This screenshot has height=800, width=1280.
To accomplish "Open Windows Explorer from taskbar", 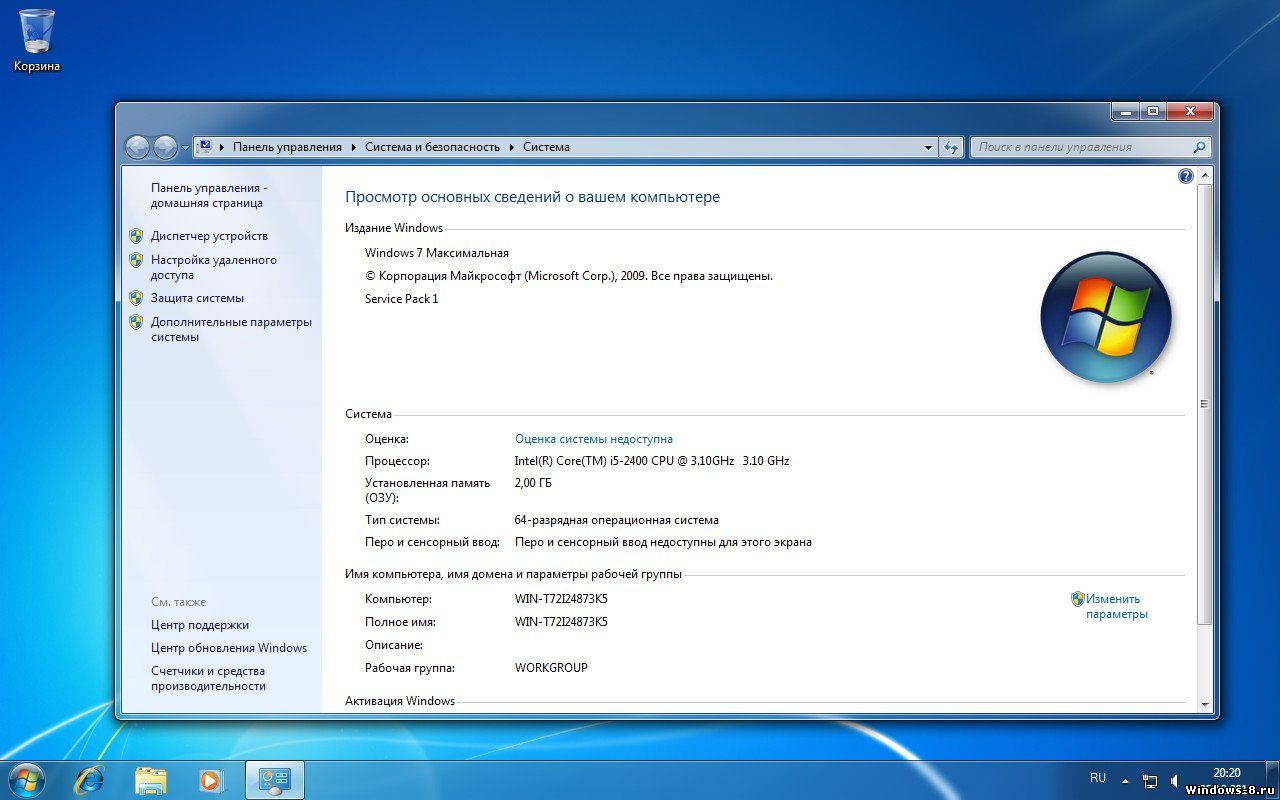I will click(150, 780).
